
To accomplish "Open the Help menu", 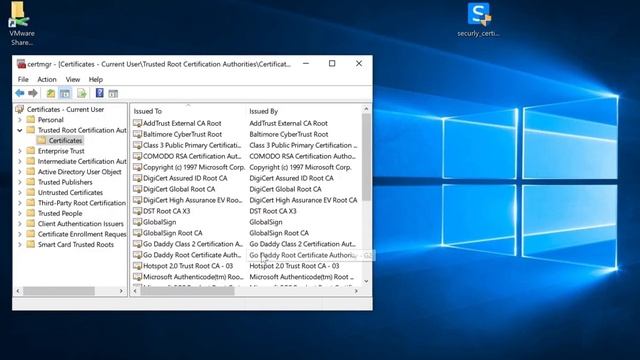I will pyautogui.click(x=96, y=79).
